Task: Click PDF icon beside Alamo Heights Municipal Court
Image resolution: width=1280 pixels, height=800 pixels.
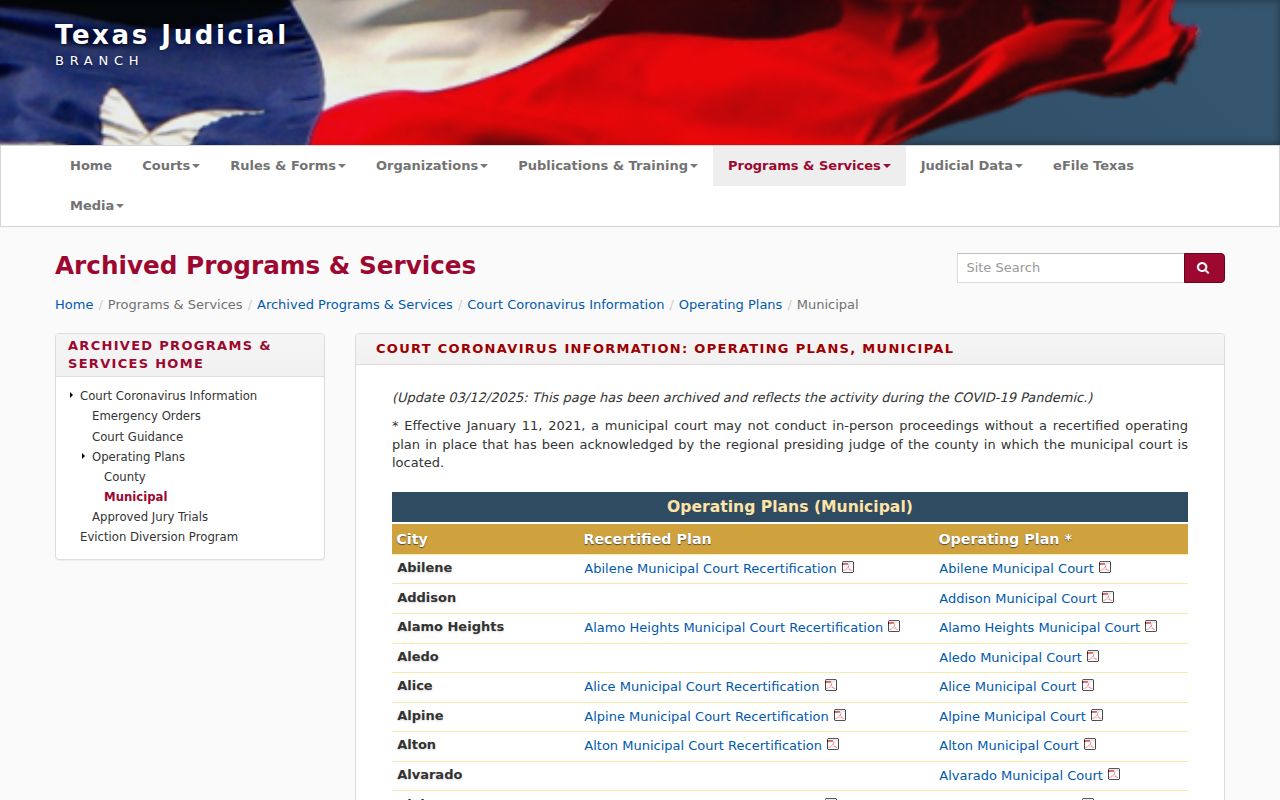Action: [x=1151, y=626]
